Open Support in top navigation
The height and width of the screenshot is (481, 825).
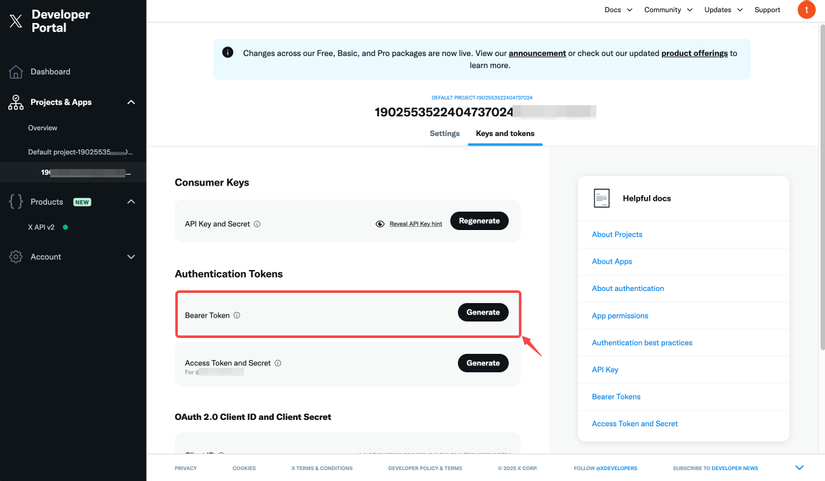[767, 9]
